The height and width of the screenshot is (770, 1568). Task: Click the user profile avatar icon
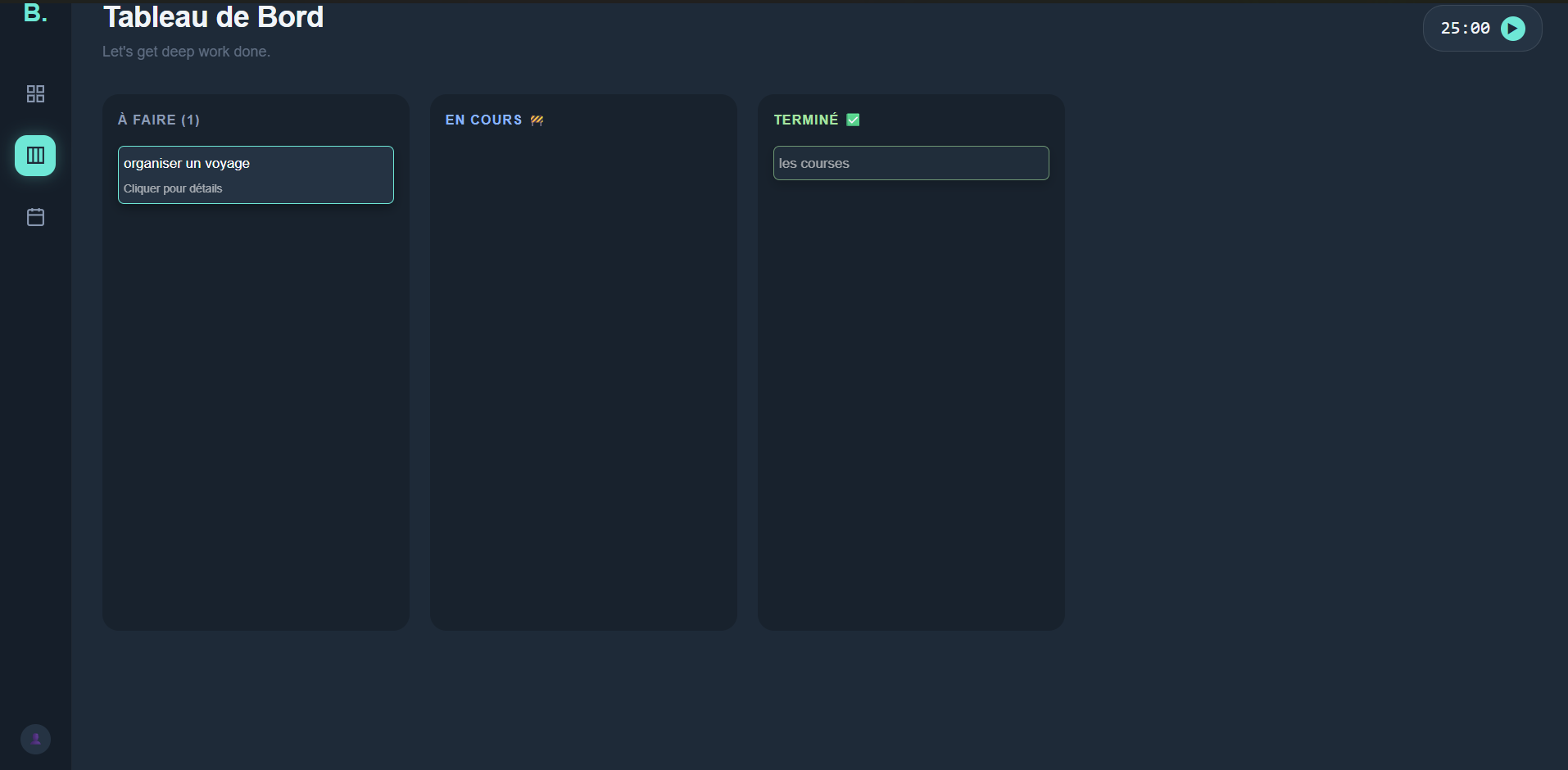[34, 738]
